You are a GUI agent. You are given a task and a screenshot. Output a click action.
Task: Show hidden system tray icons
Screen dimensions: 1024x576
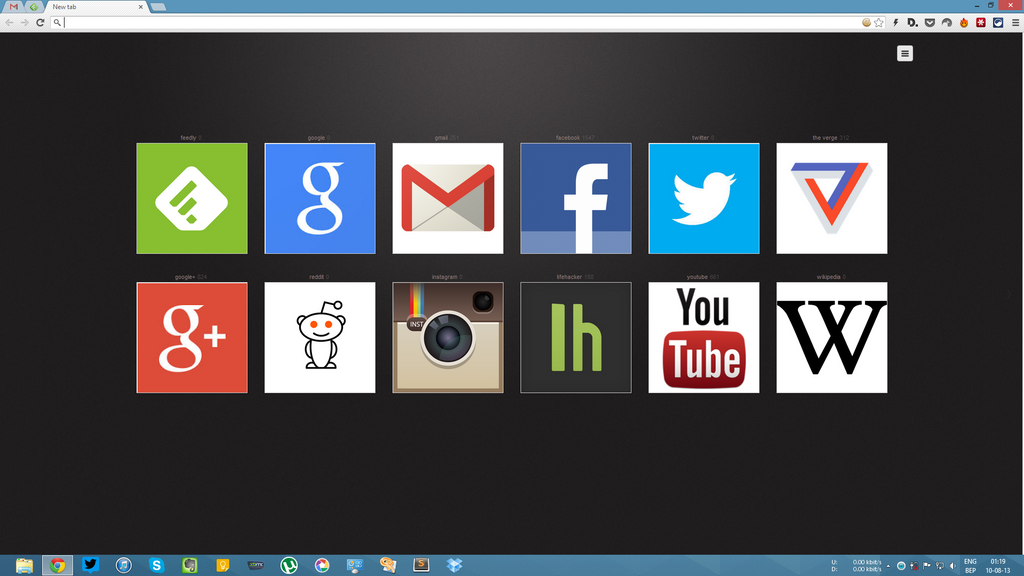tap(888, 566)
